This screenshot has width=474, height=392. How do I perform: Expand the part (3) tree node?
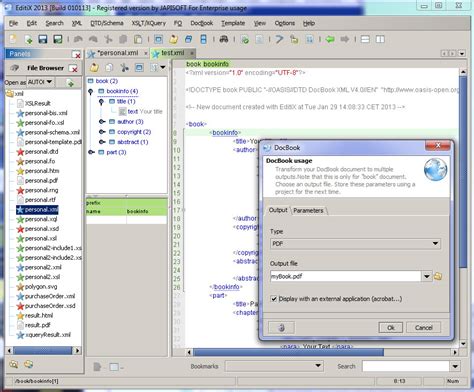[x=91, y=152]
